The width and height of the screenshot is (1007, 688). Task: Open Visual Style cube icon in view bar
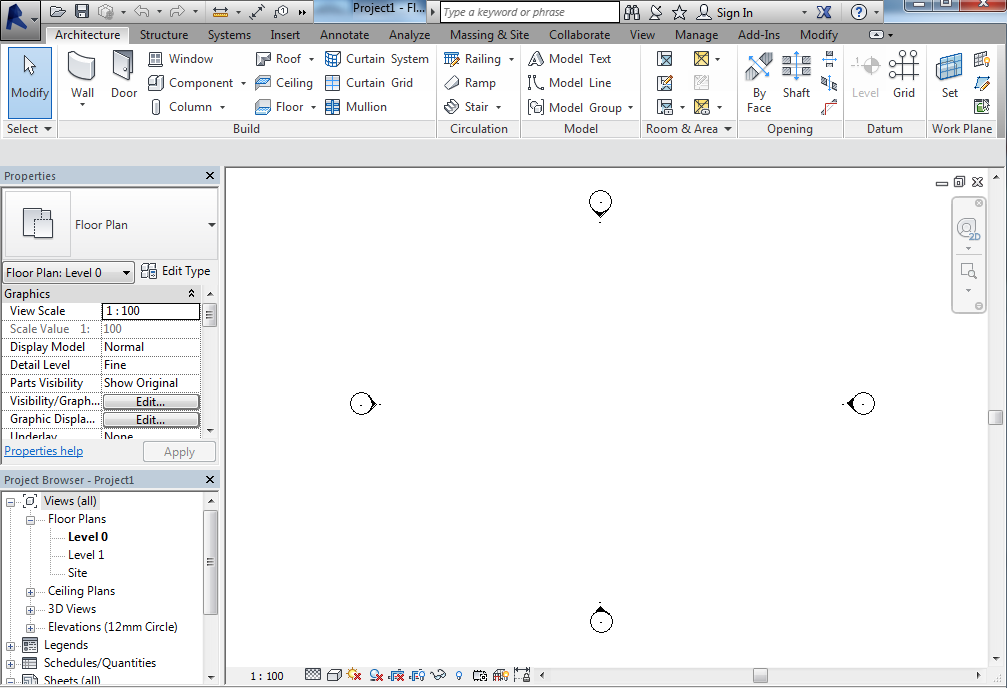point(334,676)
